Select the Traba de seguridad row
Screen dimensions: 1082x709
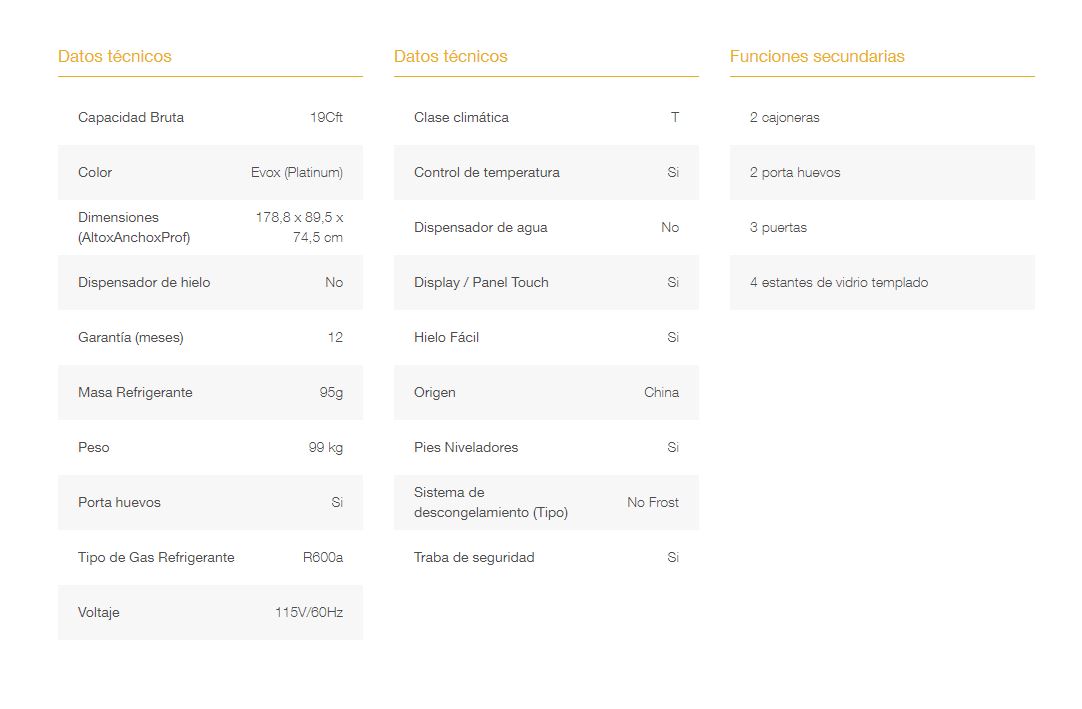(547, 557)
